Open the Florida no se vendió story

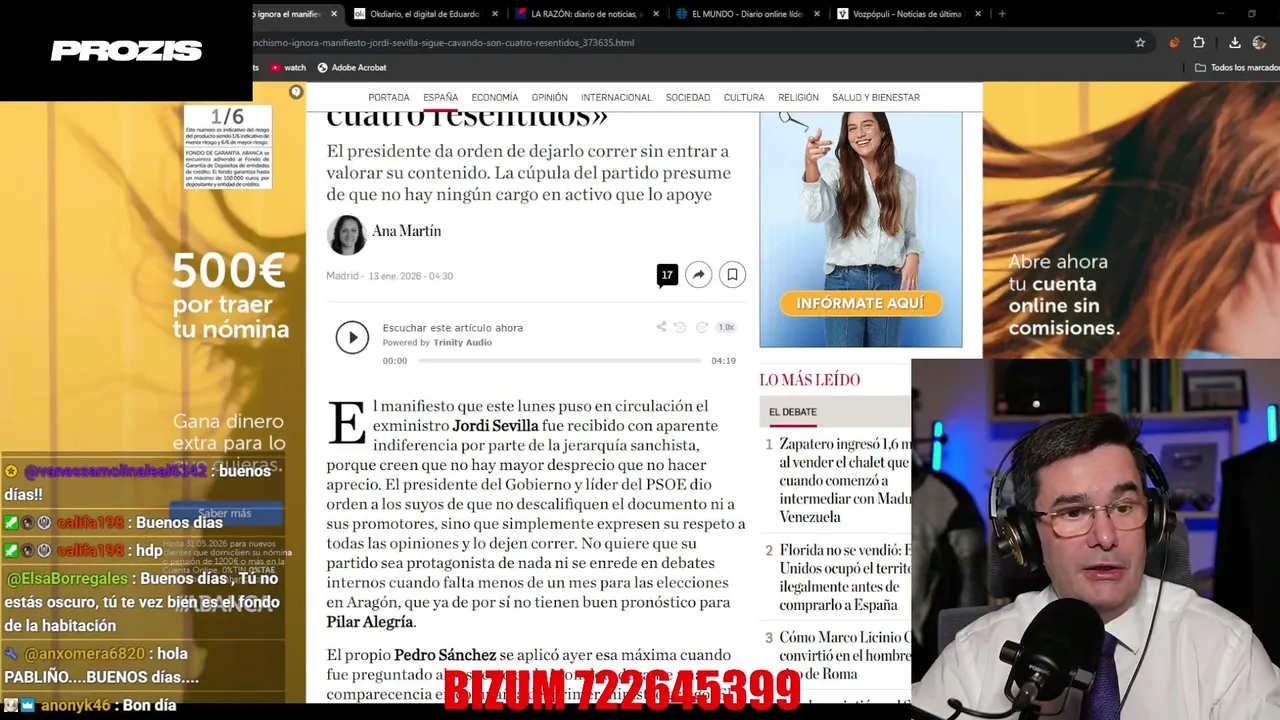pos(845,578)
